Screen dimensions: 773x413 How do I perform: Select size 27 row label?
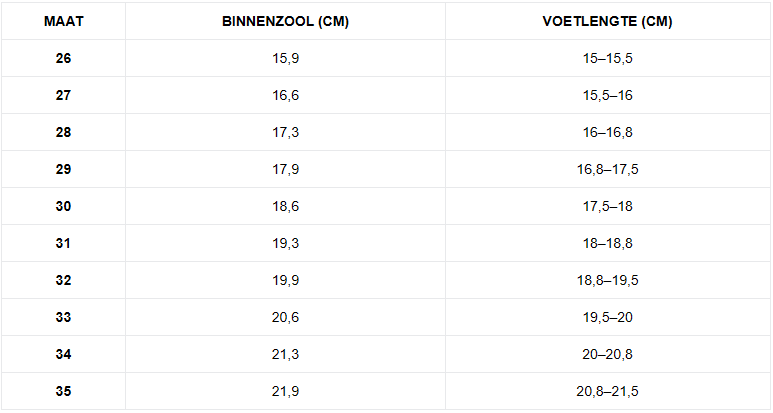tap(64, 96)
